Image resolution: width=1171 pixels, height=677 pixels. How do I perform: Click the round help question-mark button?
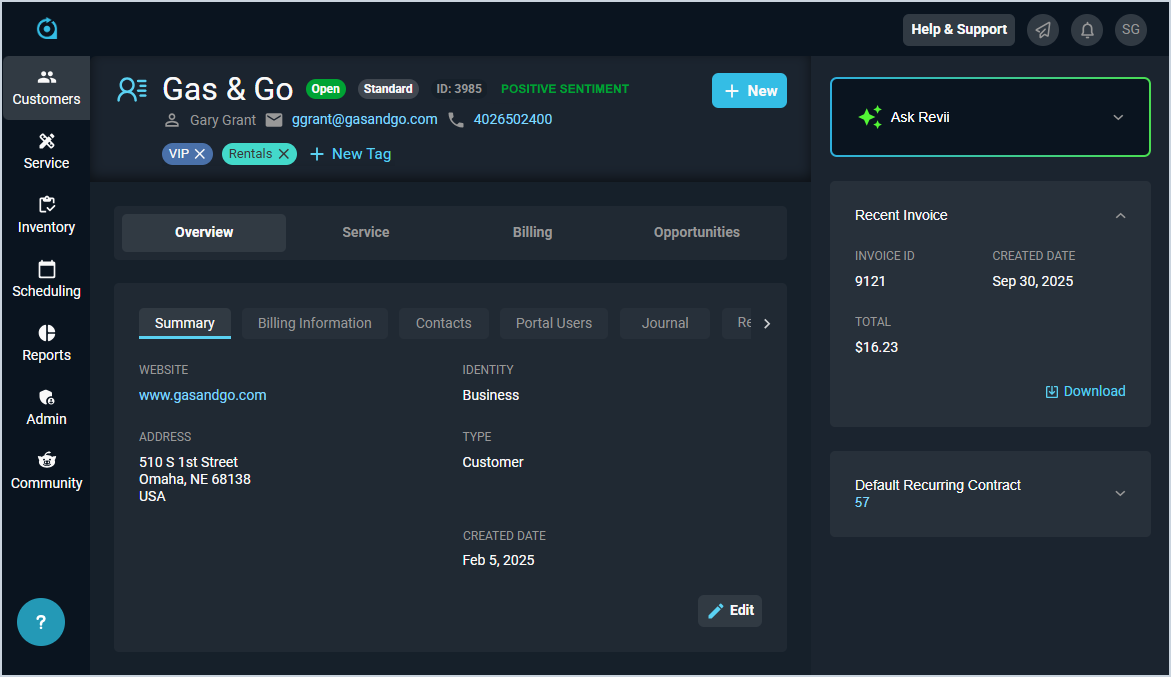41,622
